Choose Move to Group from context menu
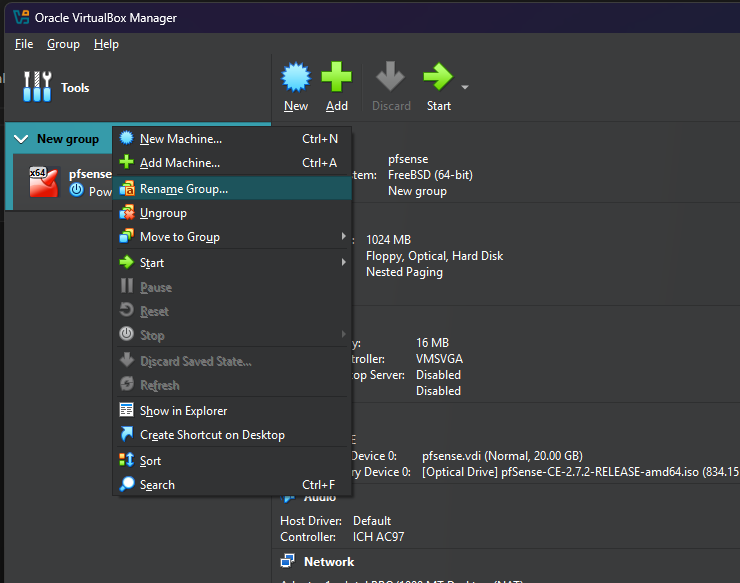This screenshot has width=740, height=583. [232, 237]
